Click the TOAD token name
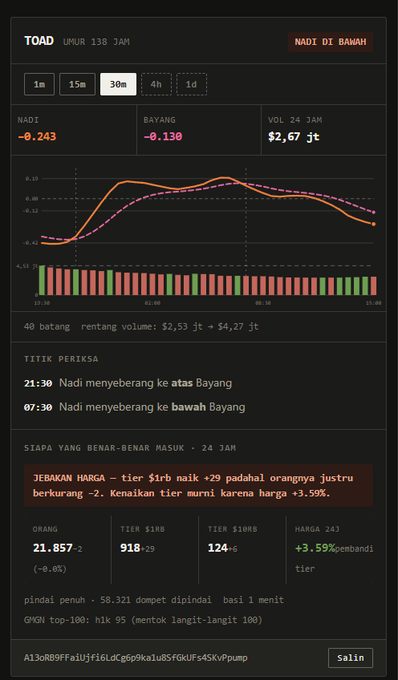 point(39,41)
